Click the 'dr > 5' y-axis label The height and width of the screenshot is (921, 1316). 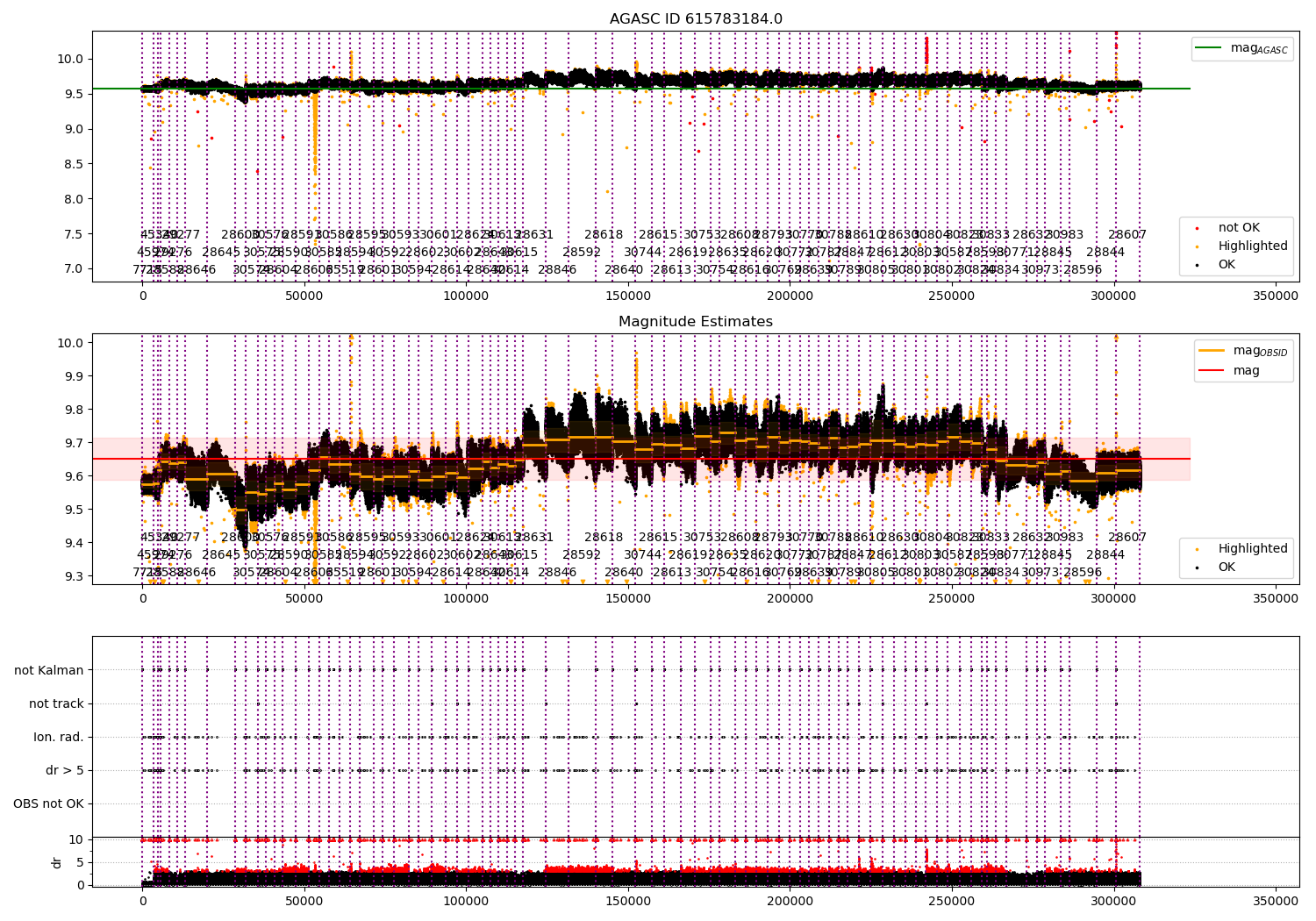click(65, 770)
